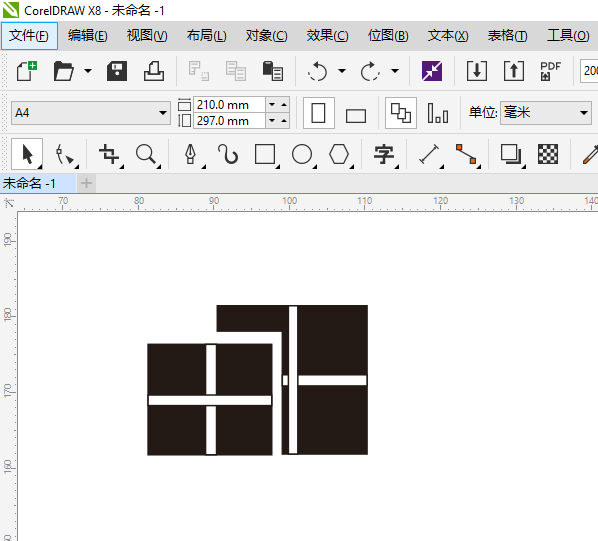Click the Publish to PDF icon

point(550,71)
